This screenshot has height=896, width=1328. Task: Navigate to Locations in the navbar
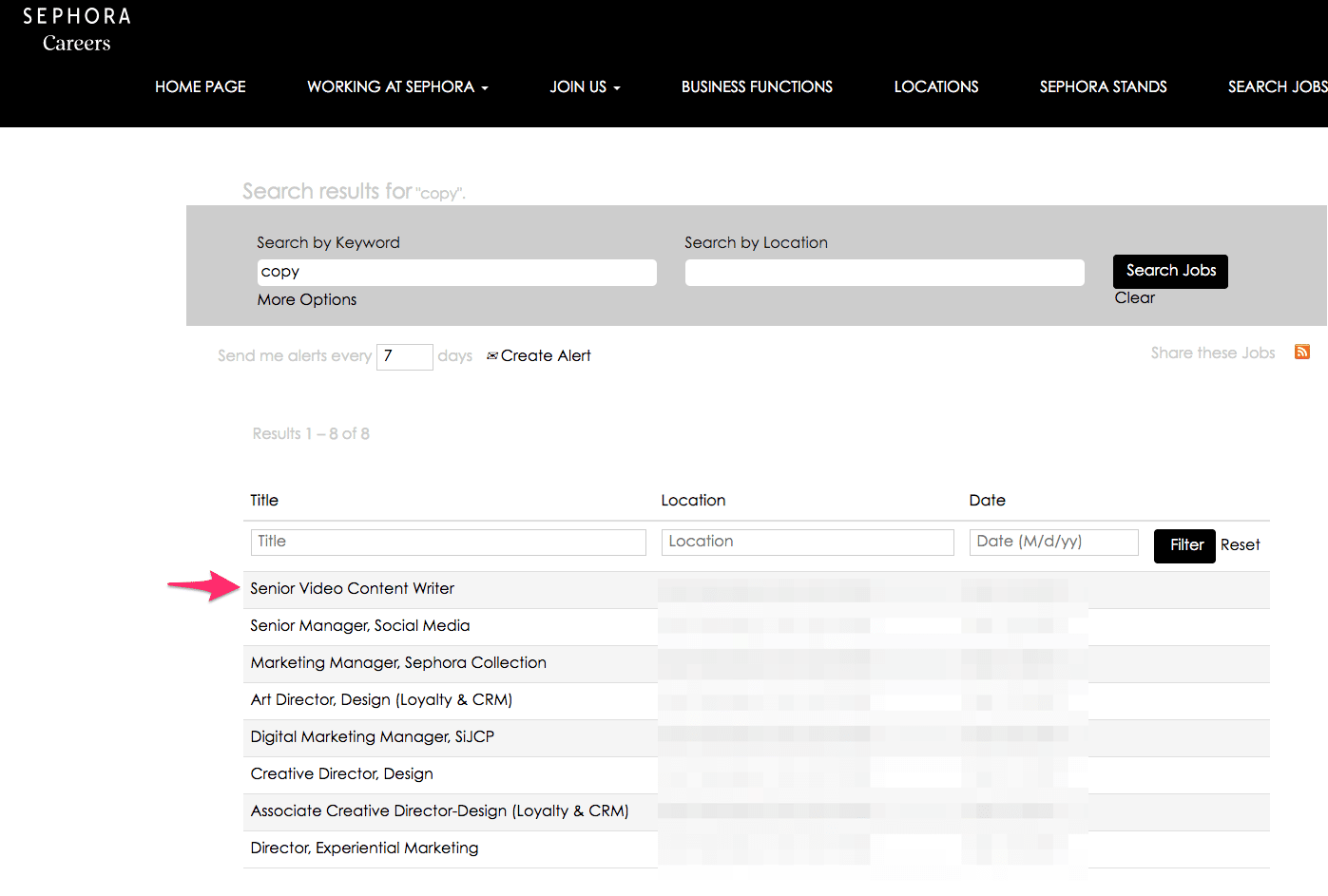pos(935,87)
